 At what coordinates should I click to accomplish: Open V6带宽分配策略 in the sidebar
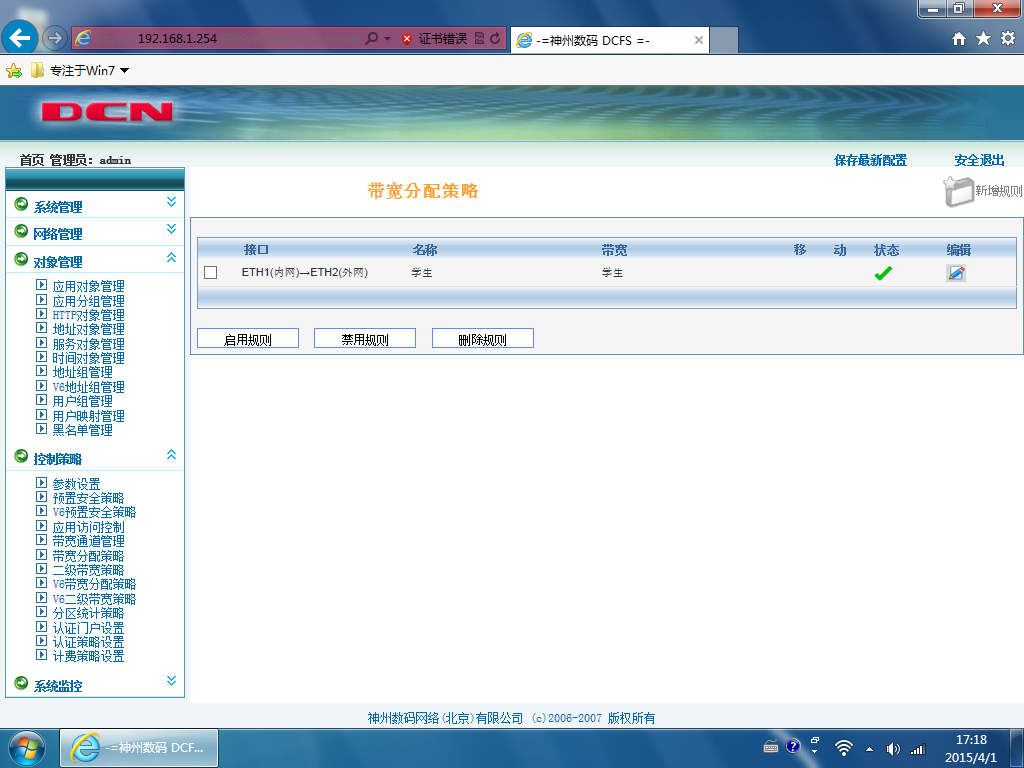(x=94, y=584)
